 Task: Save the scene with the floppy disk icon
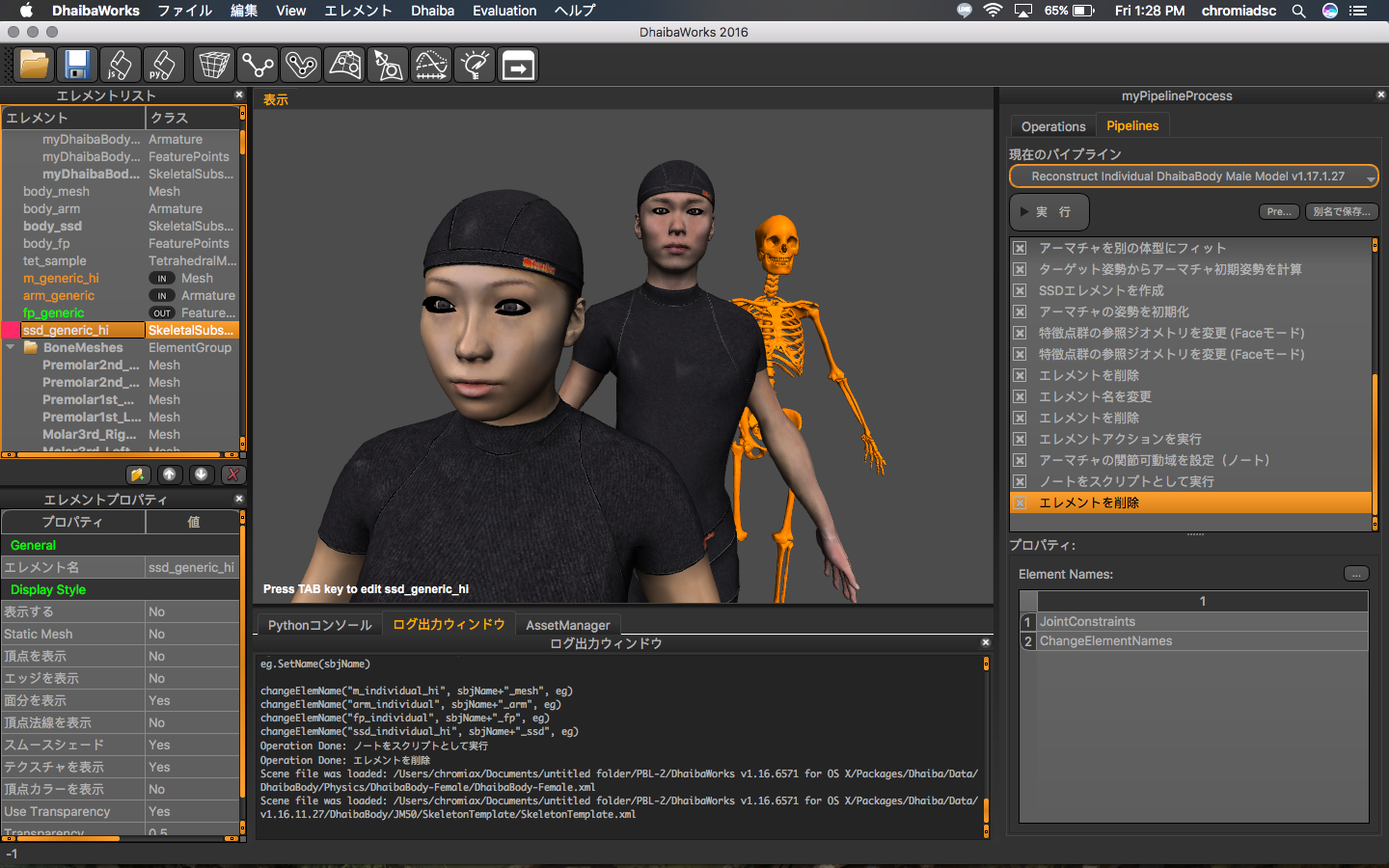pos(77,66)
